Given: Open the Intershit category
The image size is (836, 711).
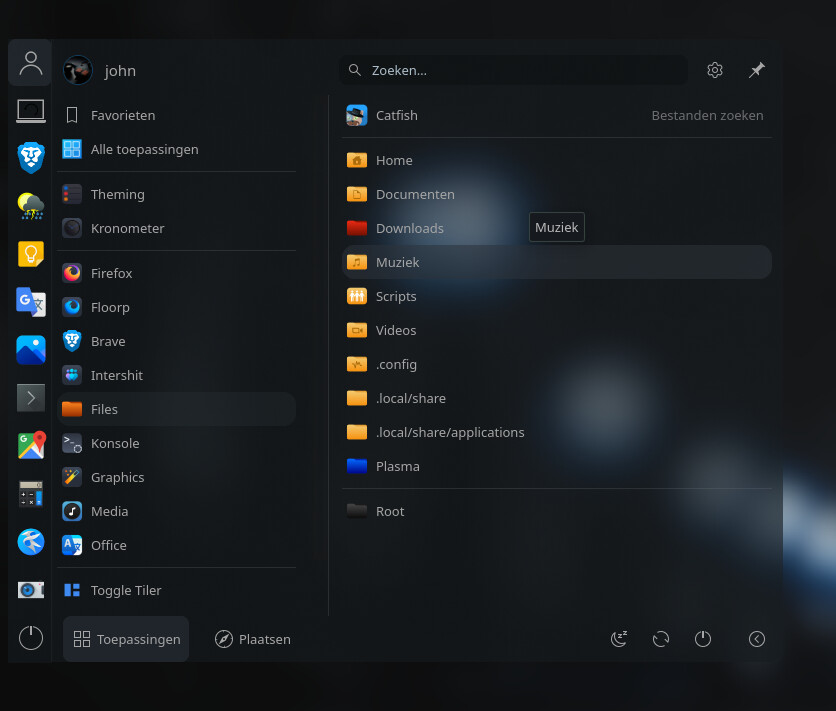Looking at the screenshot, I should pyautogui.click(x=176, y=375).
